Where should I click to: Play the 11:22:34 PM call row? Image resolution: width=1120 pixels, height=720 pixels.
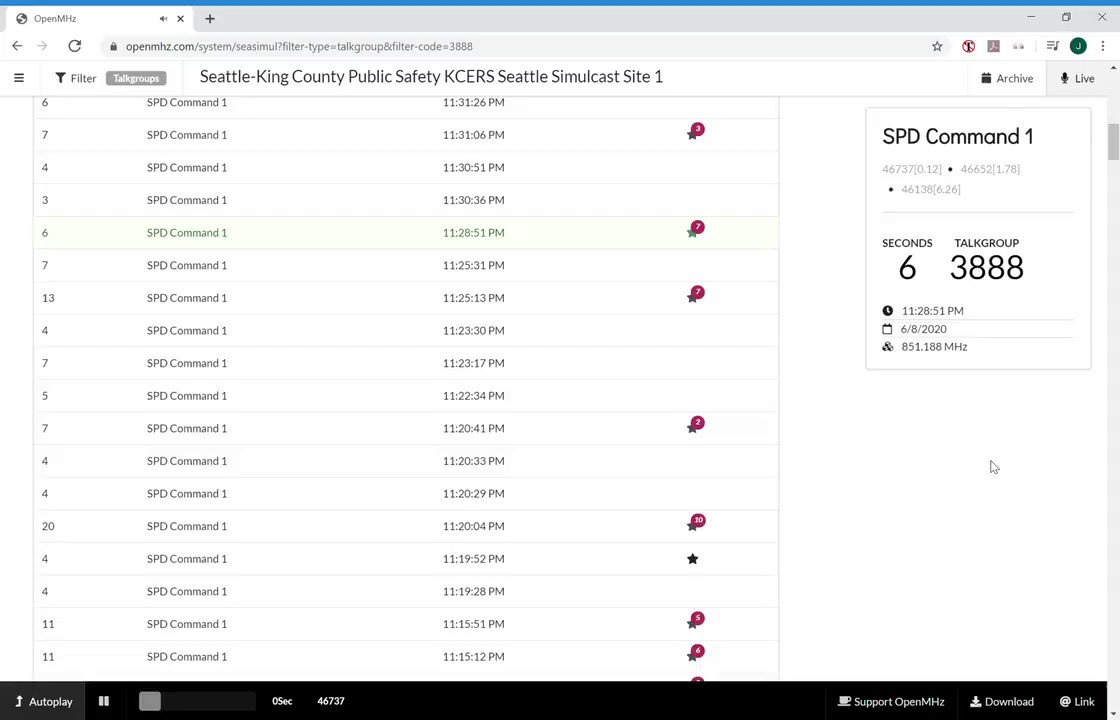point(406,396)
